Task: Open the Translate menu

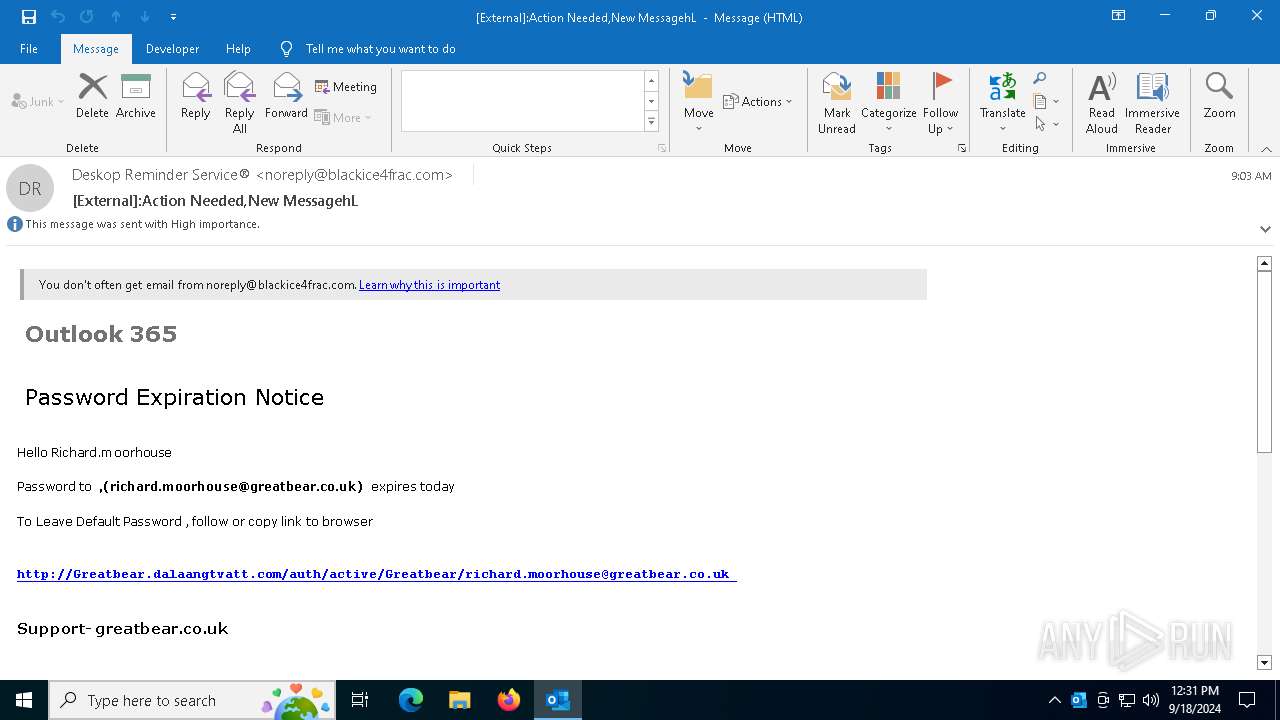Action: coord(1003,103)
